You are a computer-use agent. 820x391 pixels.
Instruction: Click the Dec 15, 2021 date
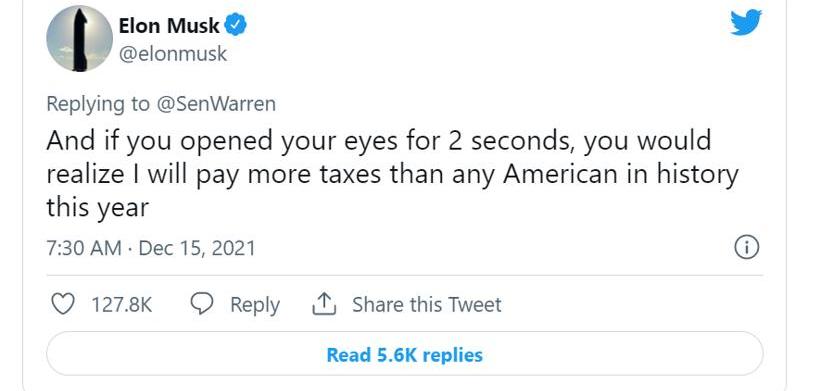[197, 248]
